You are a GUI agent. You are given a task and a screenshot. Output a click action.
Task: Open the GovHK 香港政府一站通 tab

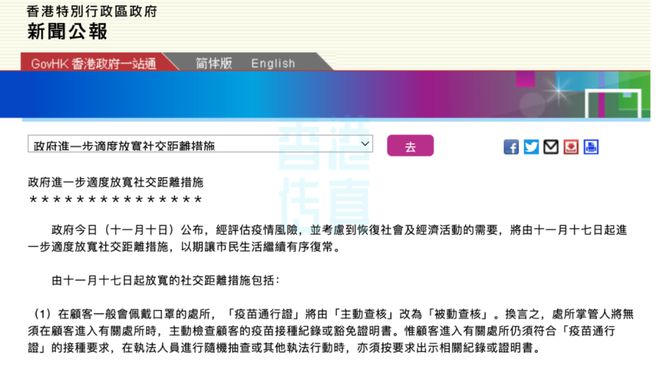(x=93, y=64)
